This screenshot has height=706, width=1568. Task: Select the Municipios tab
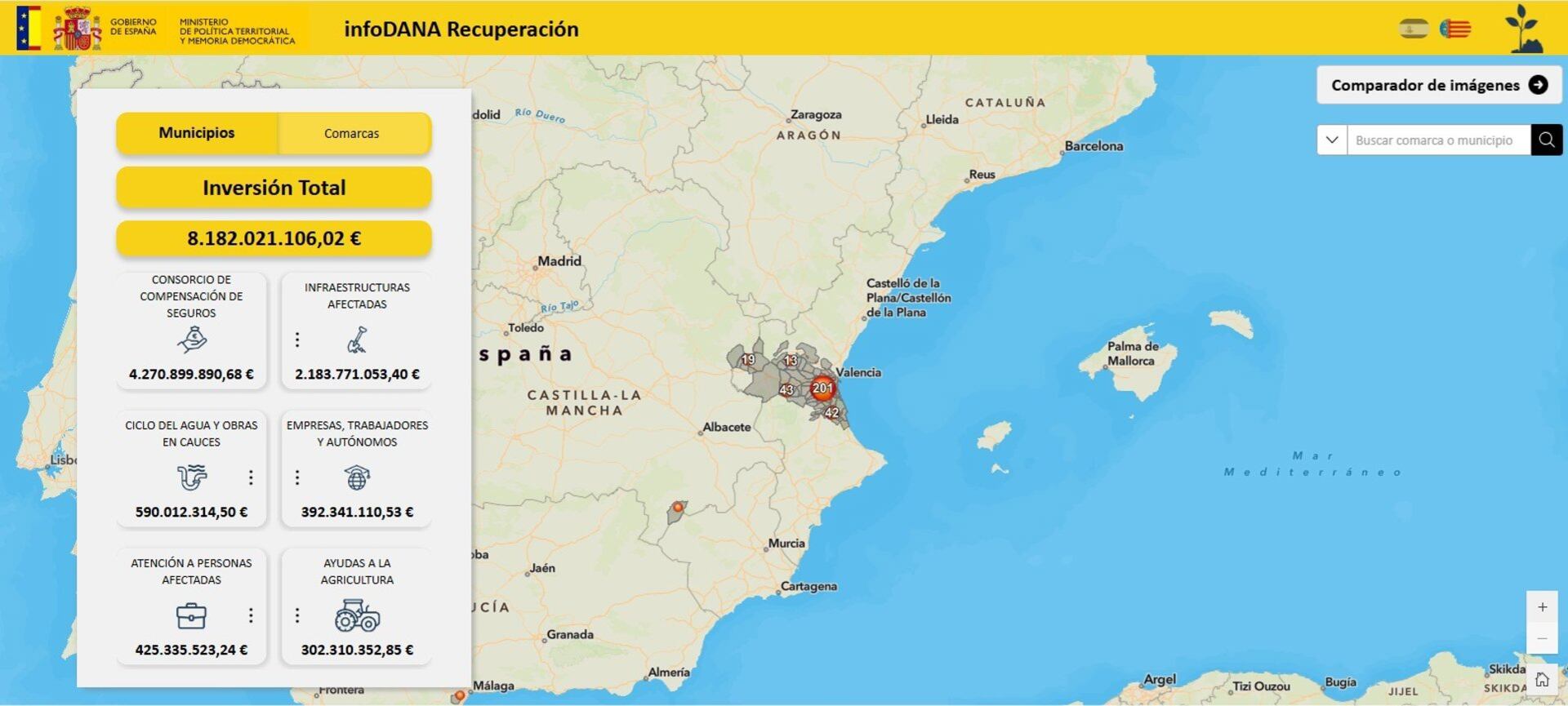click(197, 133)
